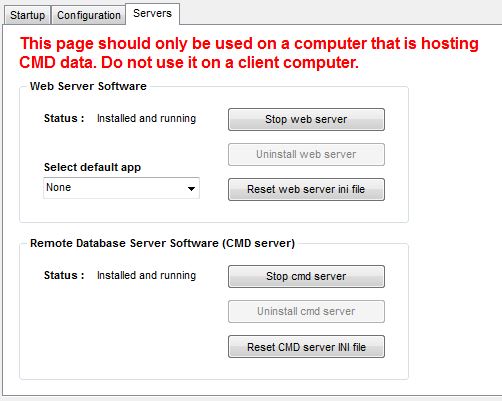Image resolution: width=502 pixels, height=401 pixels.
Task: Click the Select default app label
Action: (92, 167)
